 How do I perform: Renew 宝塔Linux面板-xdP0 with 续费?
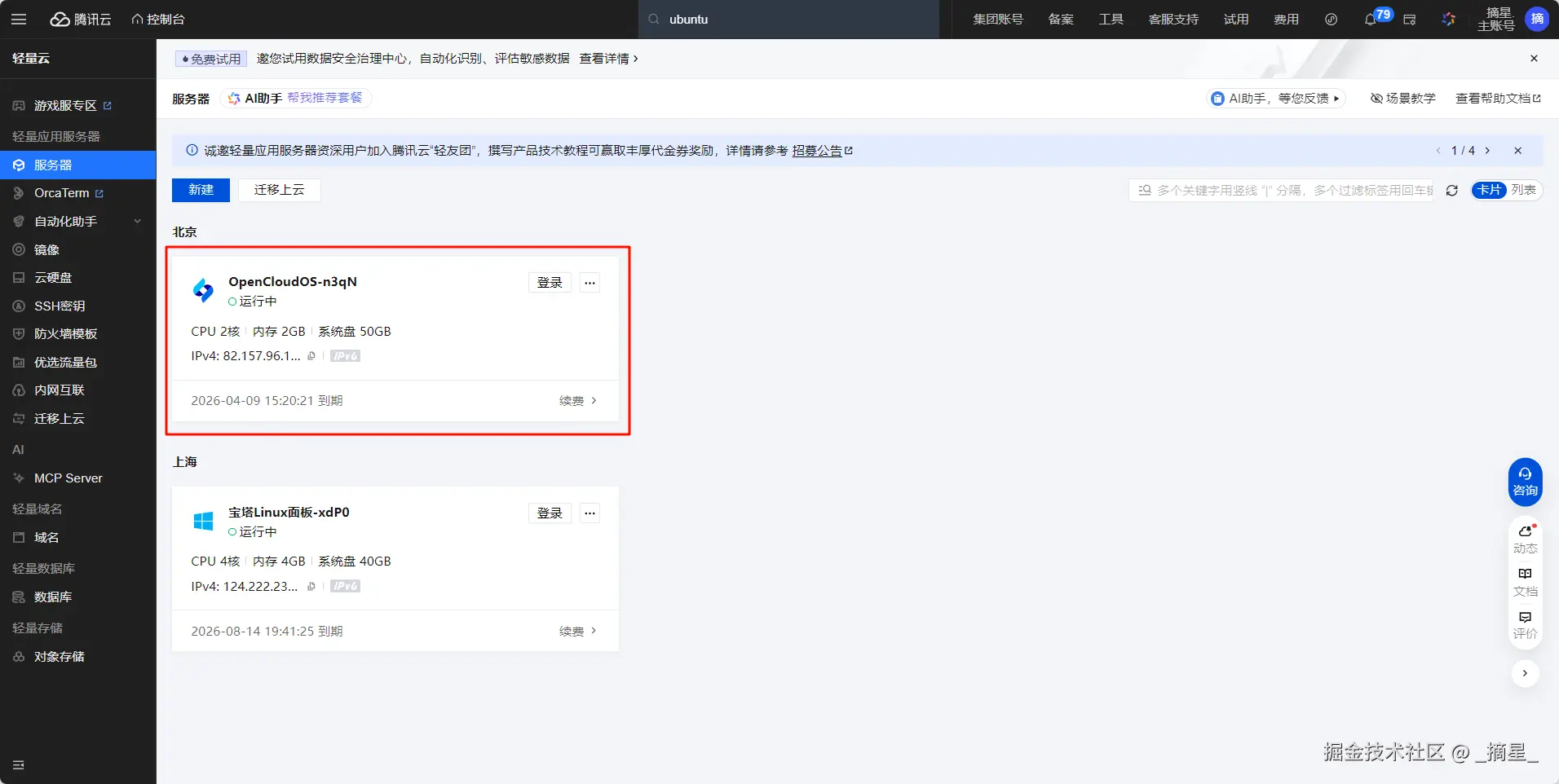click(578, 632)
